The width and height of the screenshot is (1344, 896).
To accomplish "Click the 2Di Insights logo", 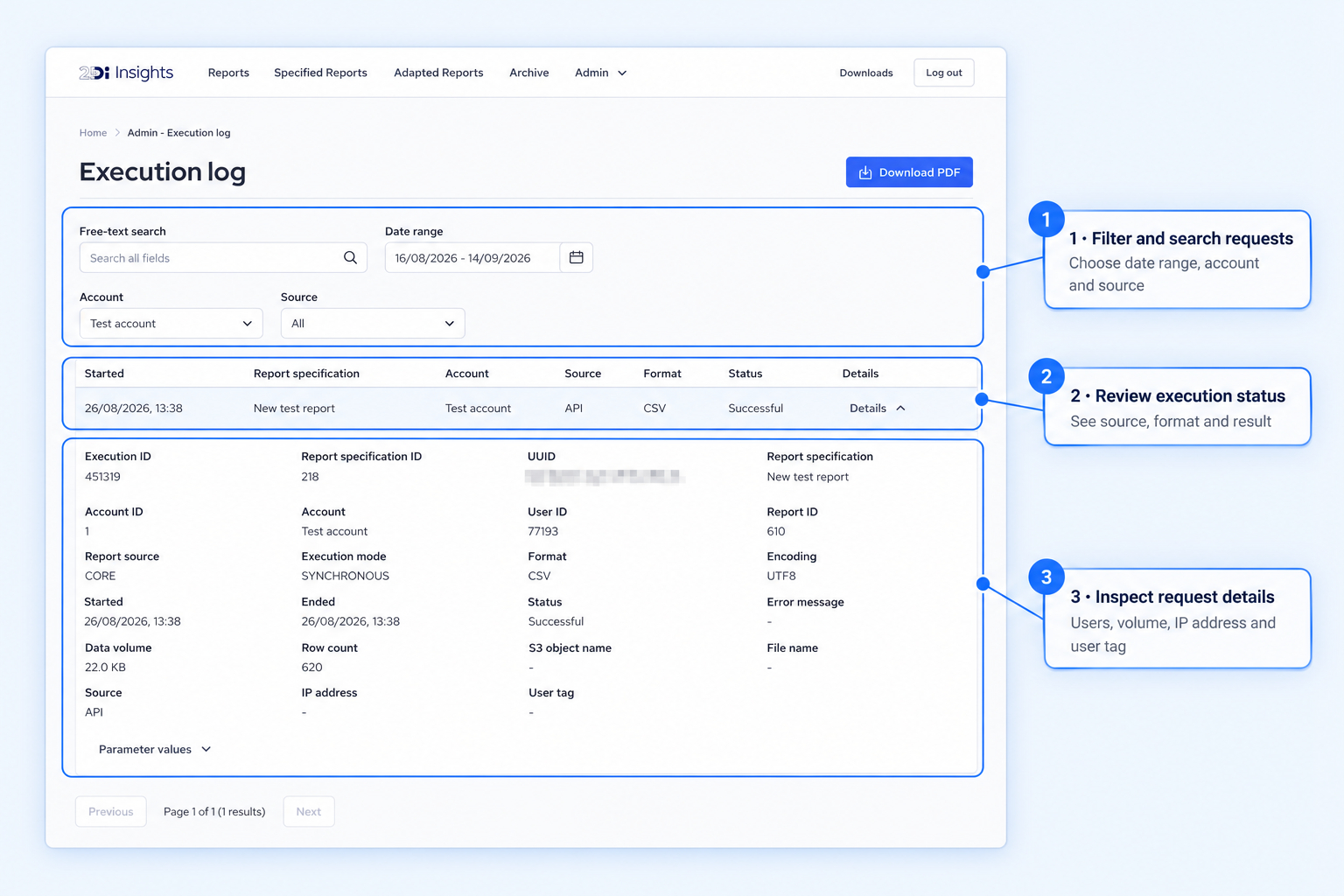I will (126, 73).
